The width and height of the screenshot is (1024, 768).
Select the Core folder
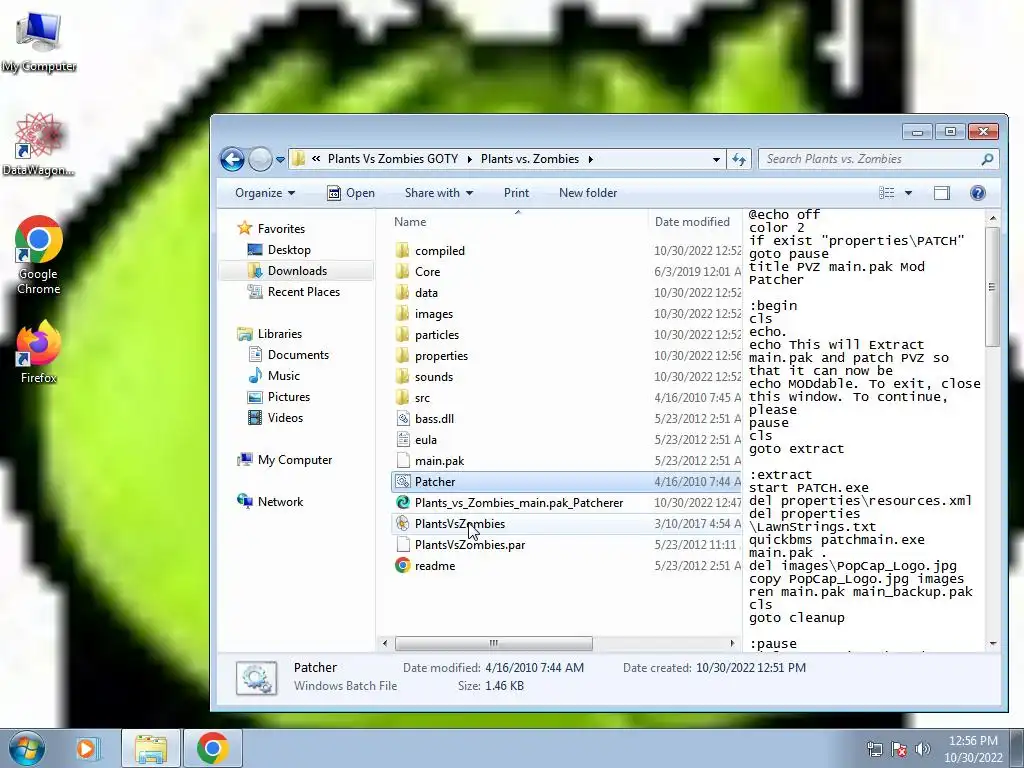coord(427,272)
